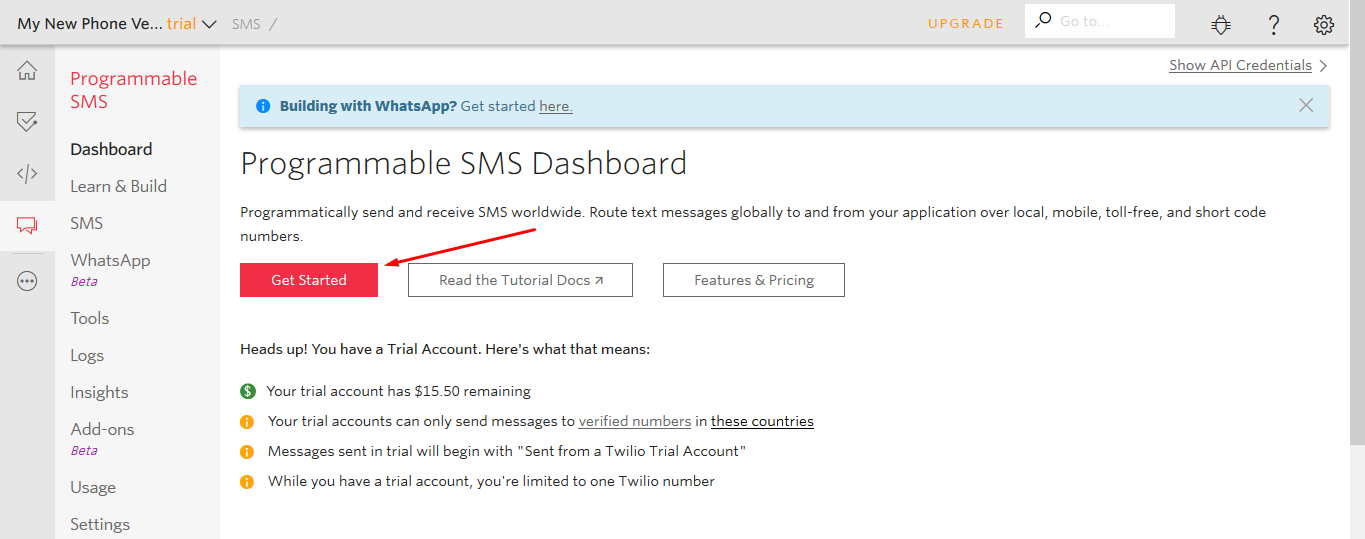
Task: Select the red SMS chat bubble icon
Action: click(x=27, y=225)
